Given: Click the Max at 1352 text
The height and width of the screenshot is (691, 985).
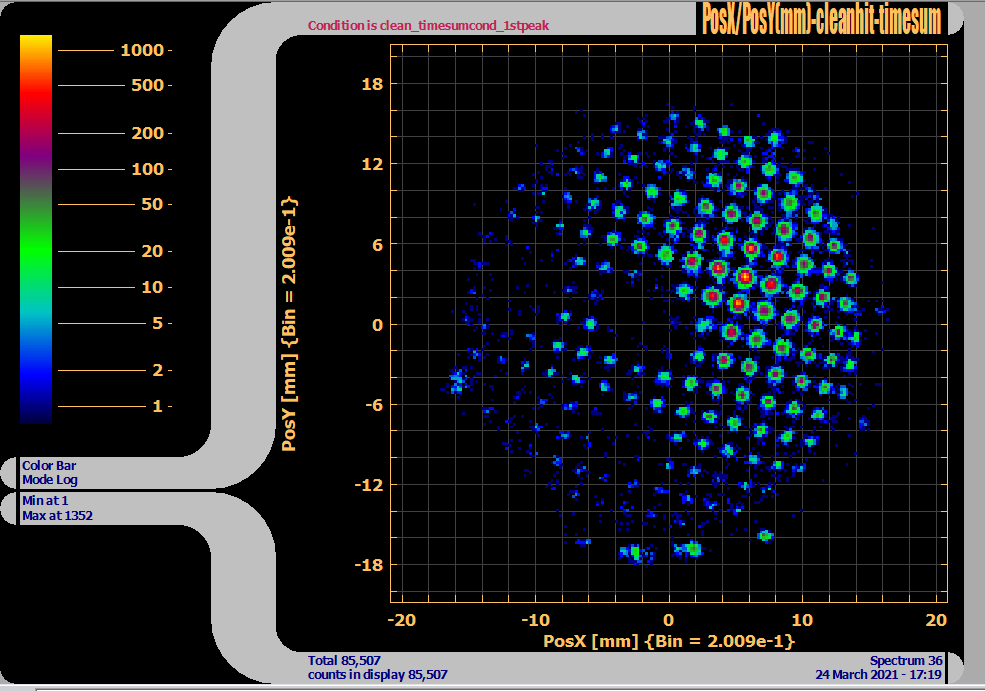Looking at the screenshot, I should pyautogui.click(x=58, y=516).
